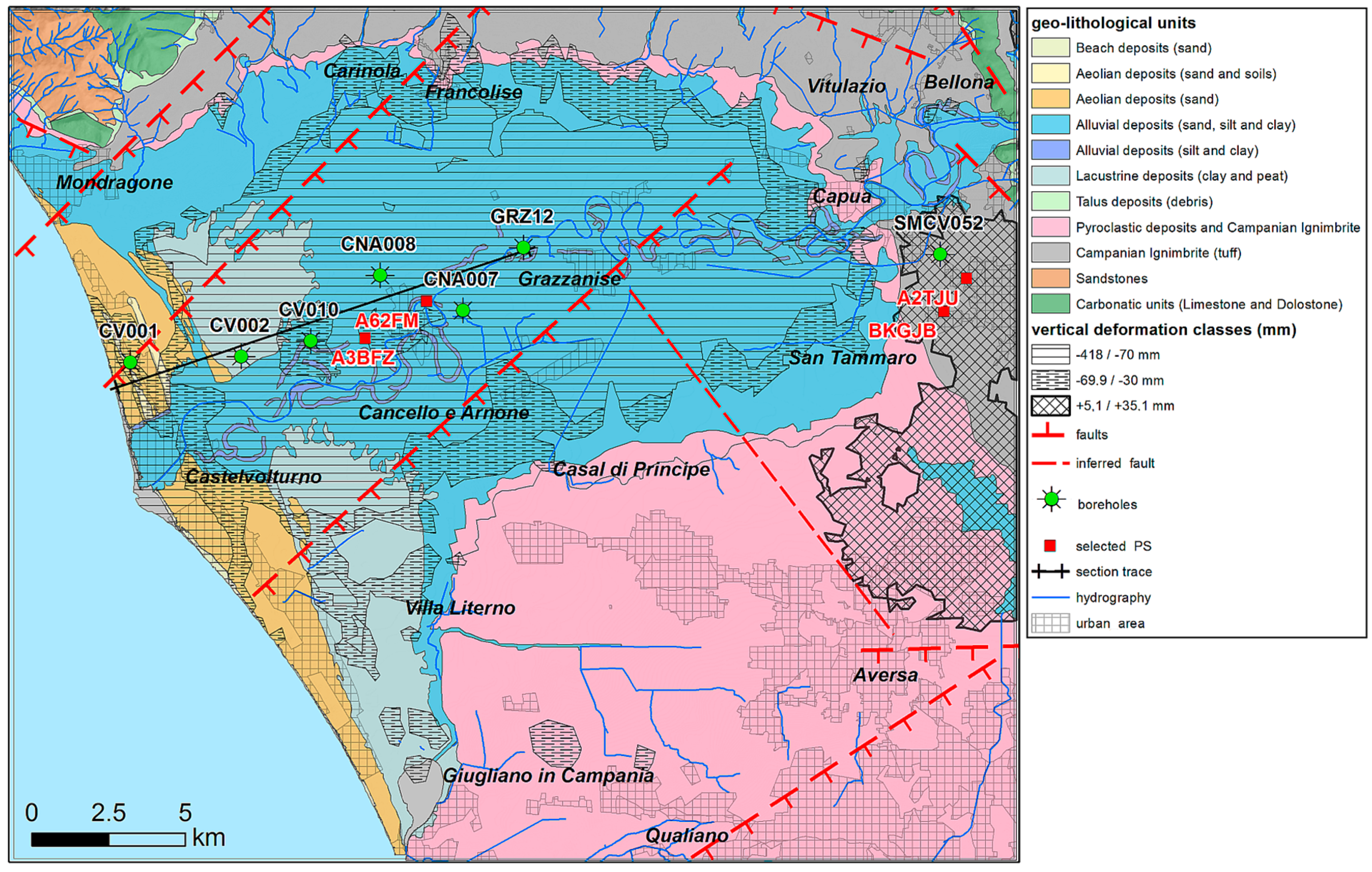Click the Castelvolturno town label
This screenshot has height=872, width=1372.
254,477
